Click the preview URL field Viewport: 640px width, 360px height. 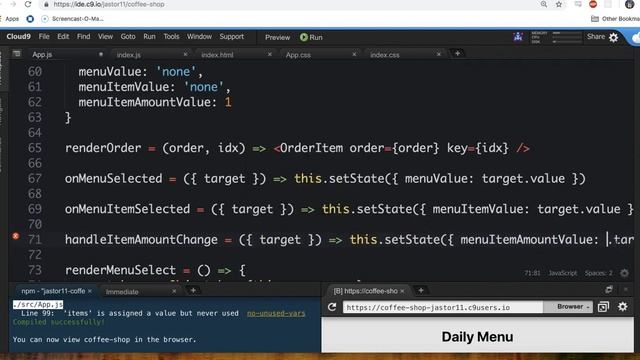[443, 307]
